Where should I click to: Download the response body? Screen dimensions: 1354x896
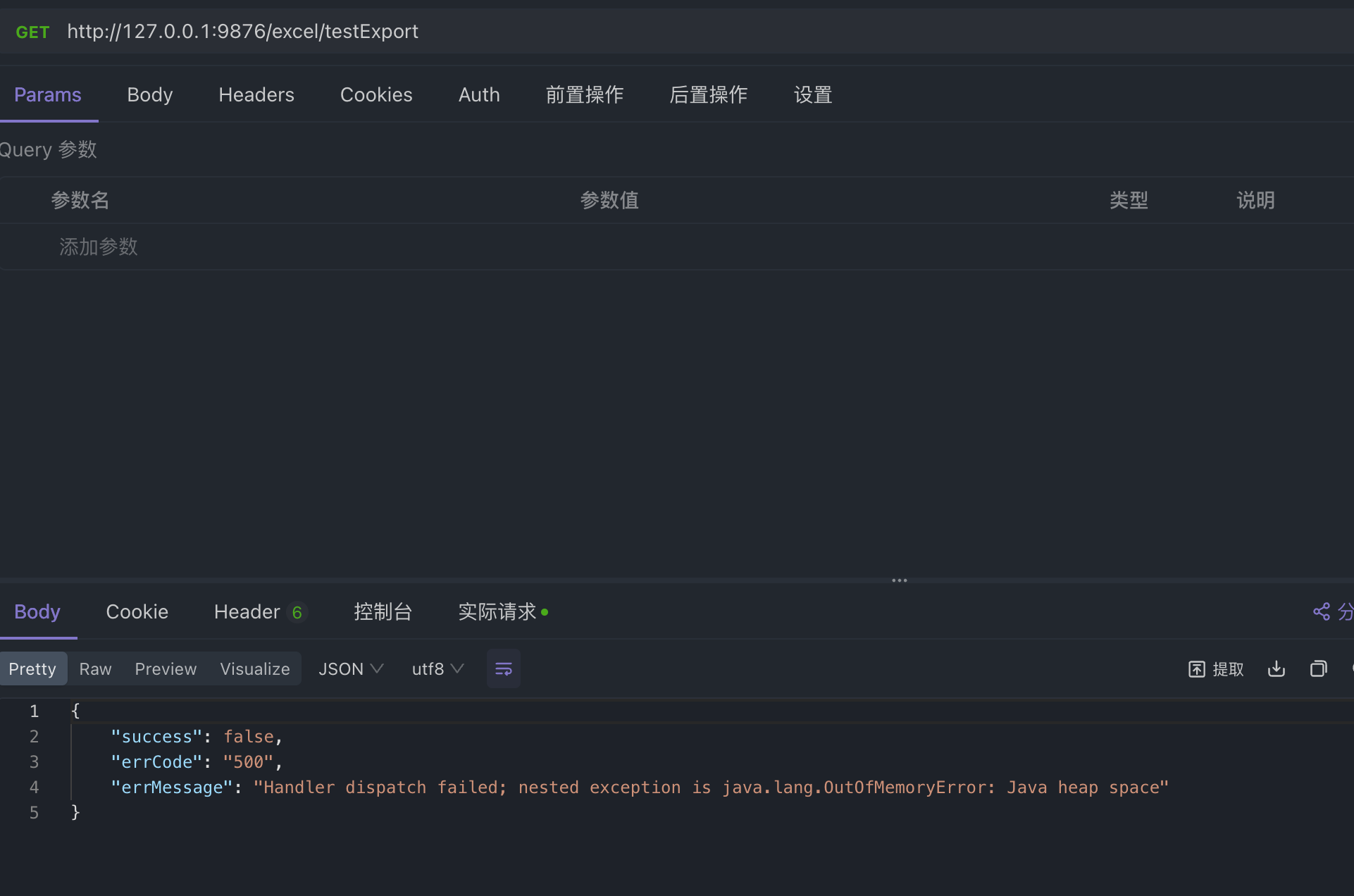click(1277, 668)
